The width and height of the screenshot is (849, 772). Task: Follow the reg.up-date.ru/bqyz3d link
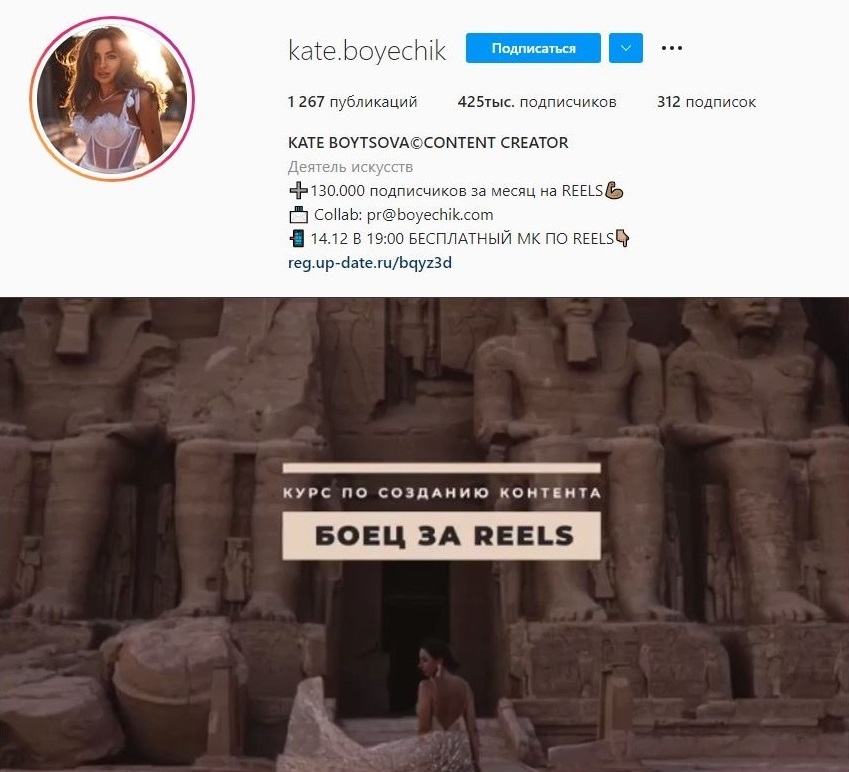tap(370, 263)
